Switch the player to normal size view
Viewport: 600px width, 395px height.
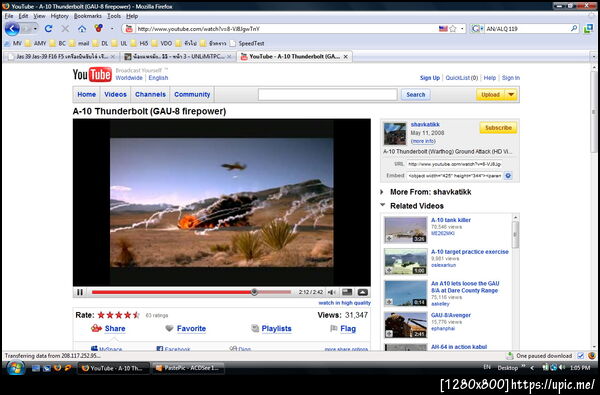[x=347, y=292]
